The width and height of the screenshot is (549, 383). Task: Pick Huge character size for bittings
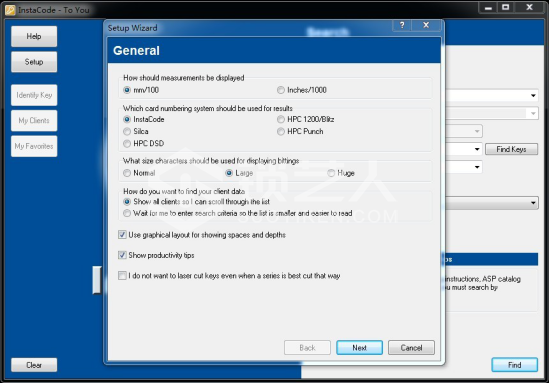pos(331,173)
